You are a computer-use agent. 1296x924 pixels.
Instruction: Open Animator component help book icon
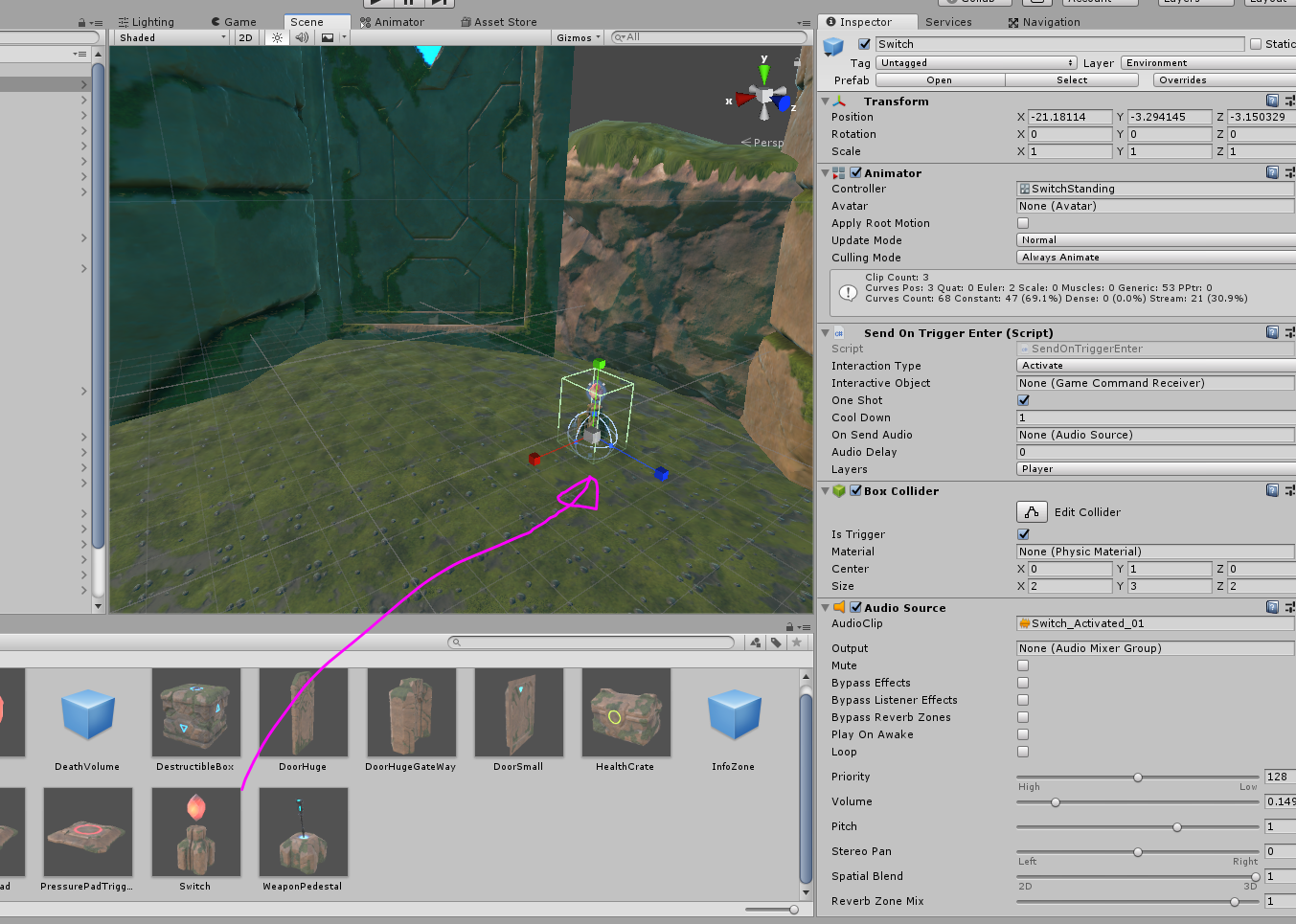pyautogui.click(x=1272, y=172)
